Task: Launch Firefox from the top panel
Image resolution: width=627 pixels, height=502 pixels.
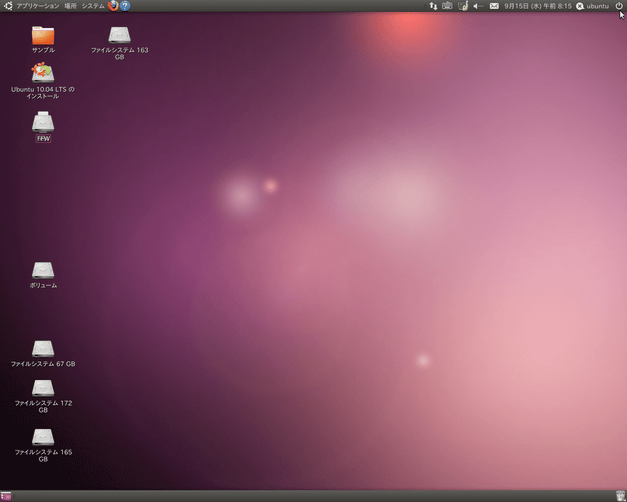Action: point(113,6)
